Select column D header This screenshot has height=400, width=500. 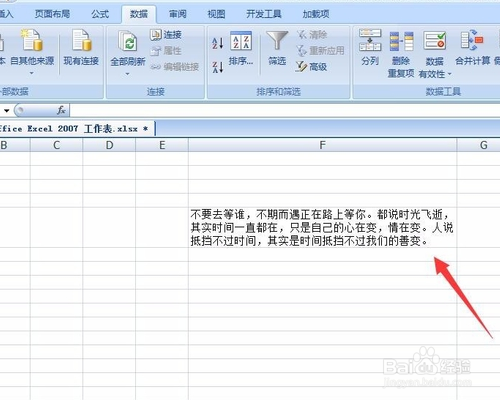[109, 145]
